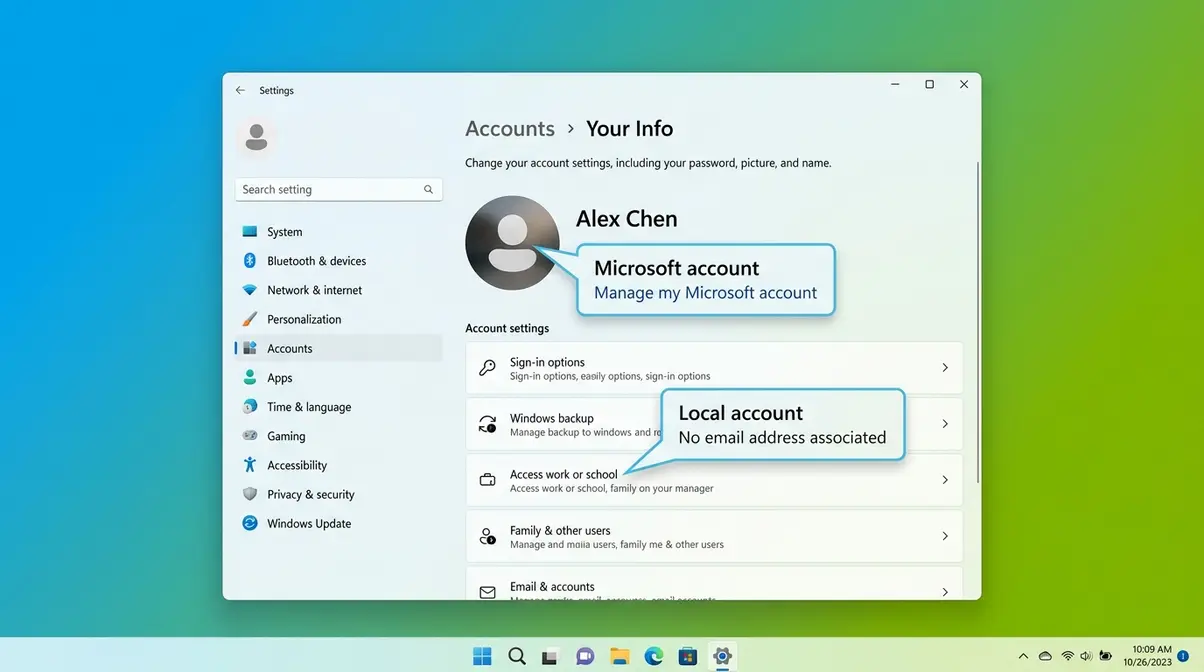Click the search magnifier in the Settings search box
Image resolution: width=1204 pixels, height=672 pixels.
(428, 189)
